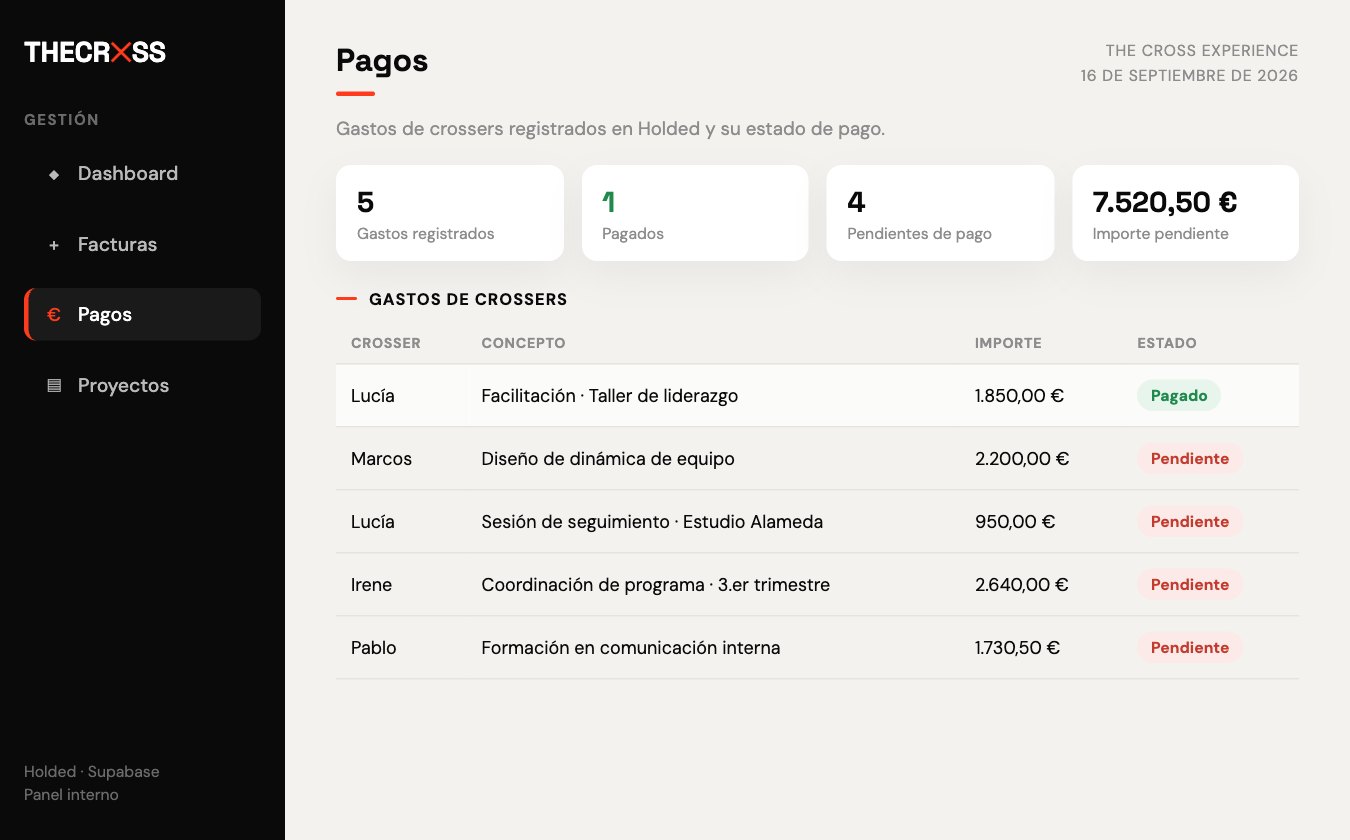Click the date 16 DE SEPTIEMBRE DE 2026
The image size is (1350, 840).
click(1189, 76)
